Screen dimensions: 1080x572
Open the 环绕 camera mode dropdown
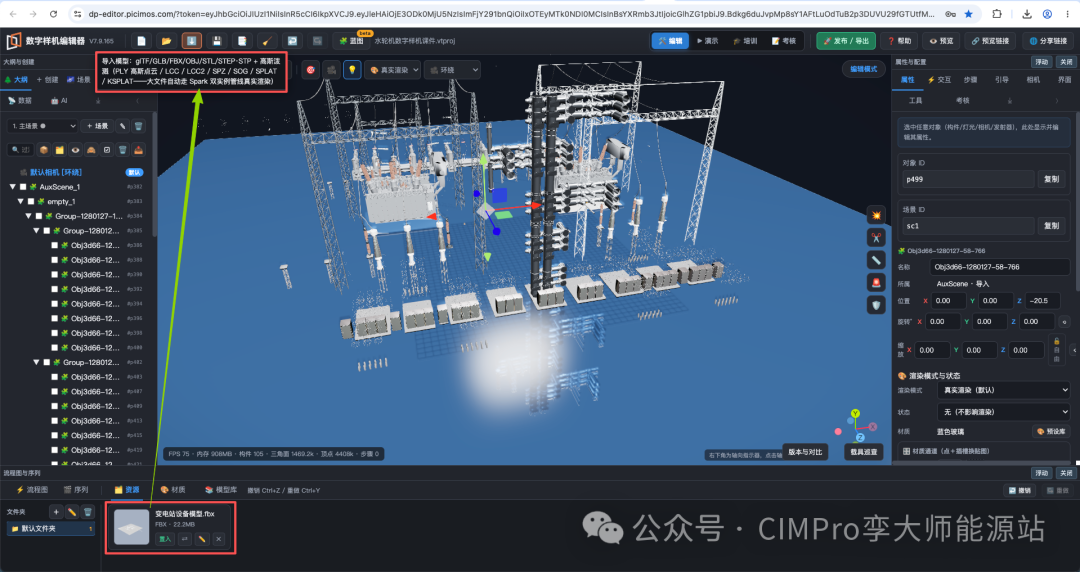click(452, 70)
